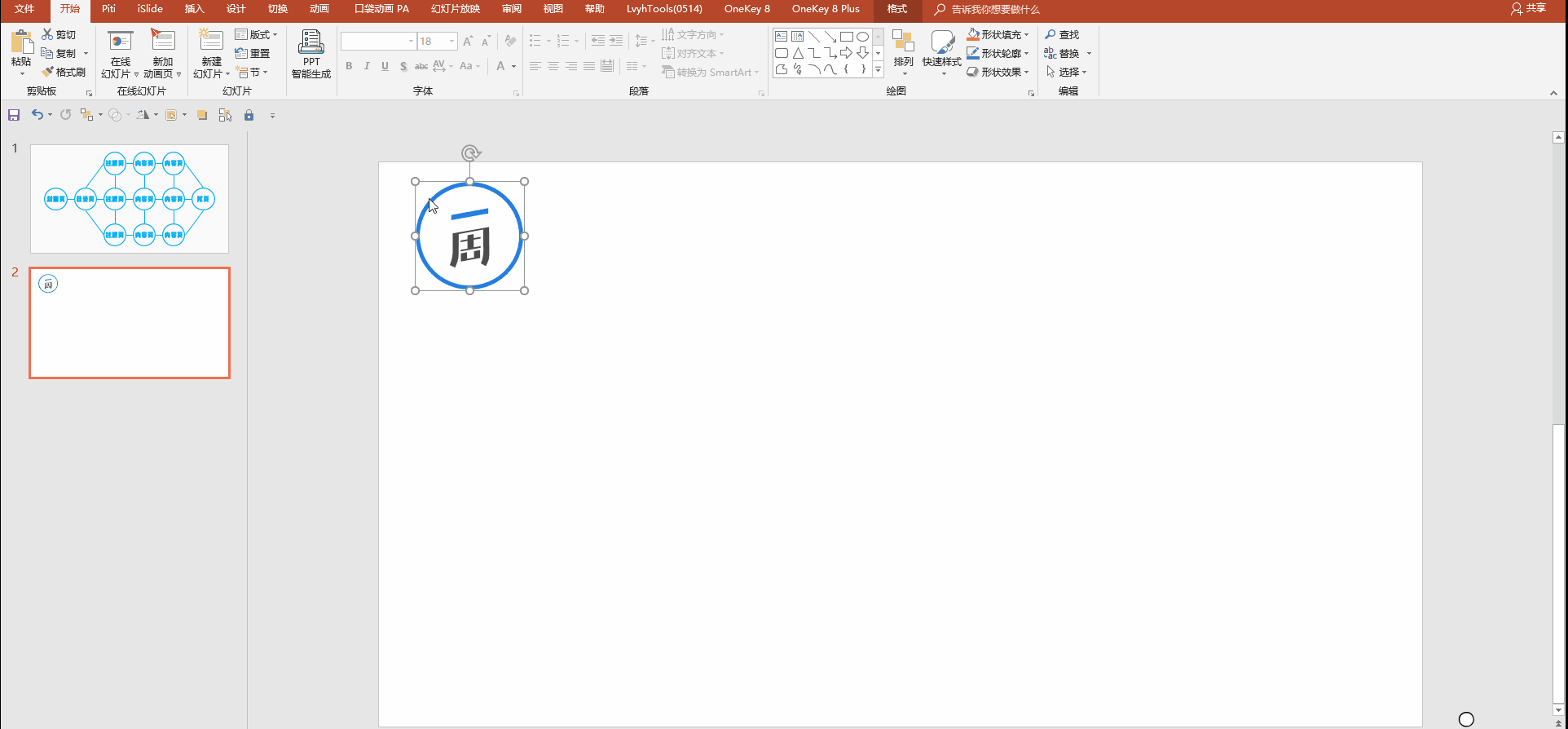Open the 文件 File tab
This screenshot has width=1568, height=729.
(25, 9)
